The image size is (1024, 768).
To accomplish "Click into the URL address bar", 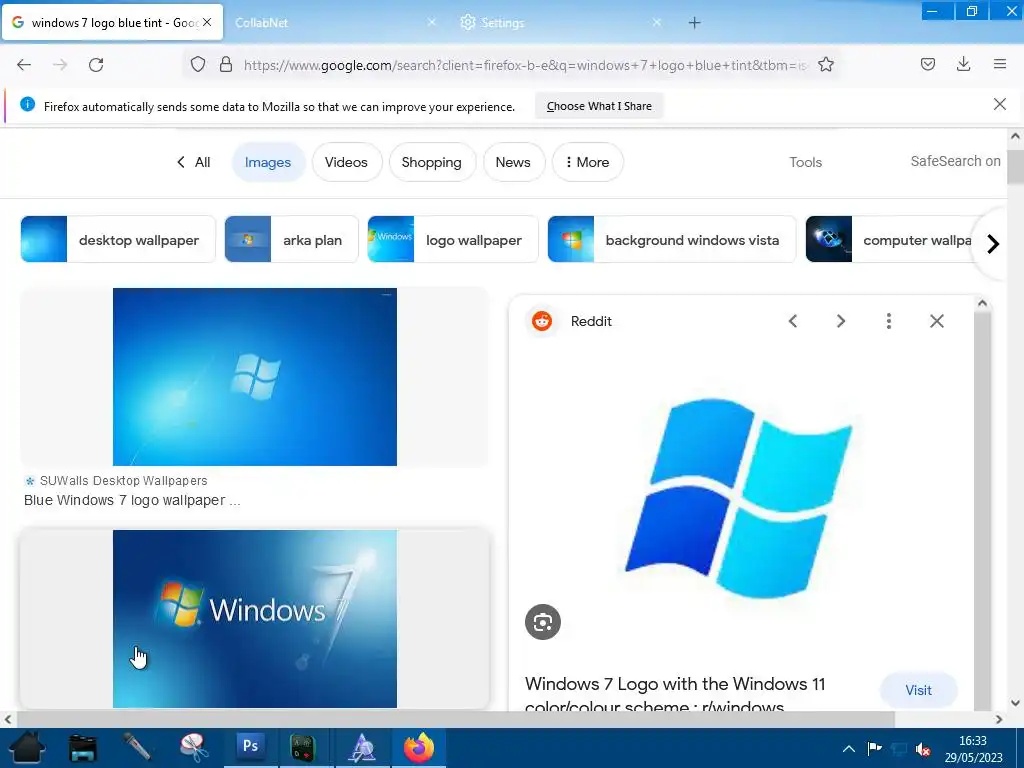I will pos(526,65).
